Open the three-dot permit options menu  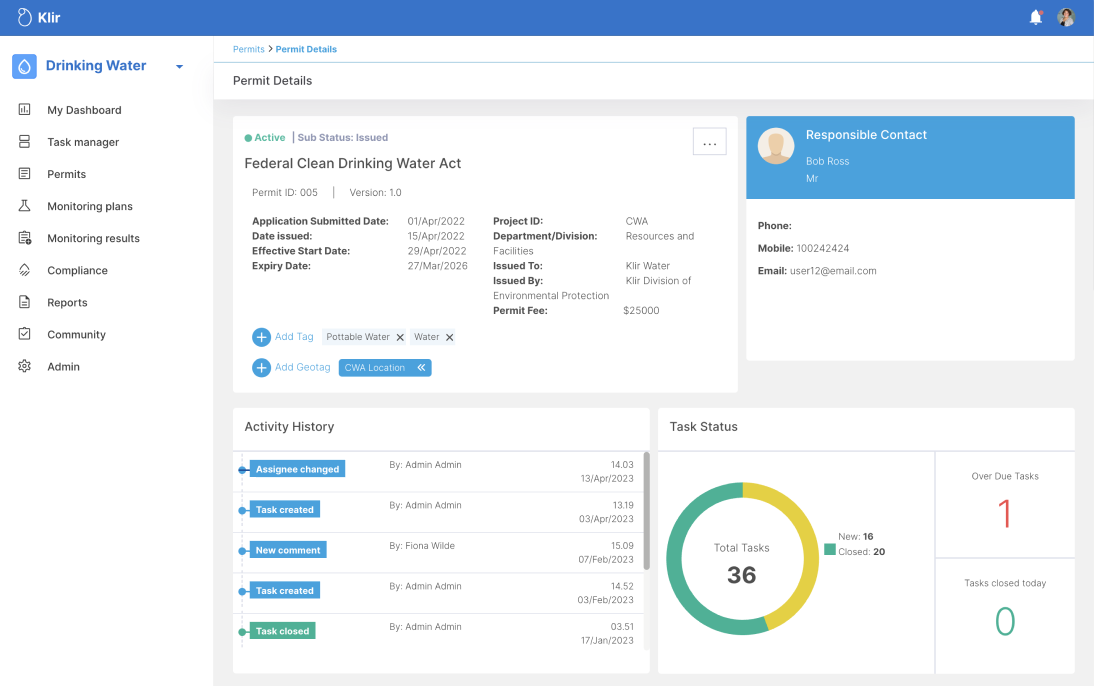pyautogui.click(x=709, y=143)
